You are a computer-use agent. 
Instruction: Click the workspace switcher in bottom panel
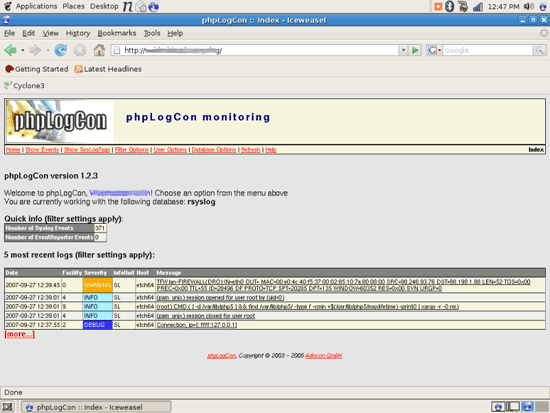(519, 407)
